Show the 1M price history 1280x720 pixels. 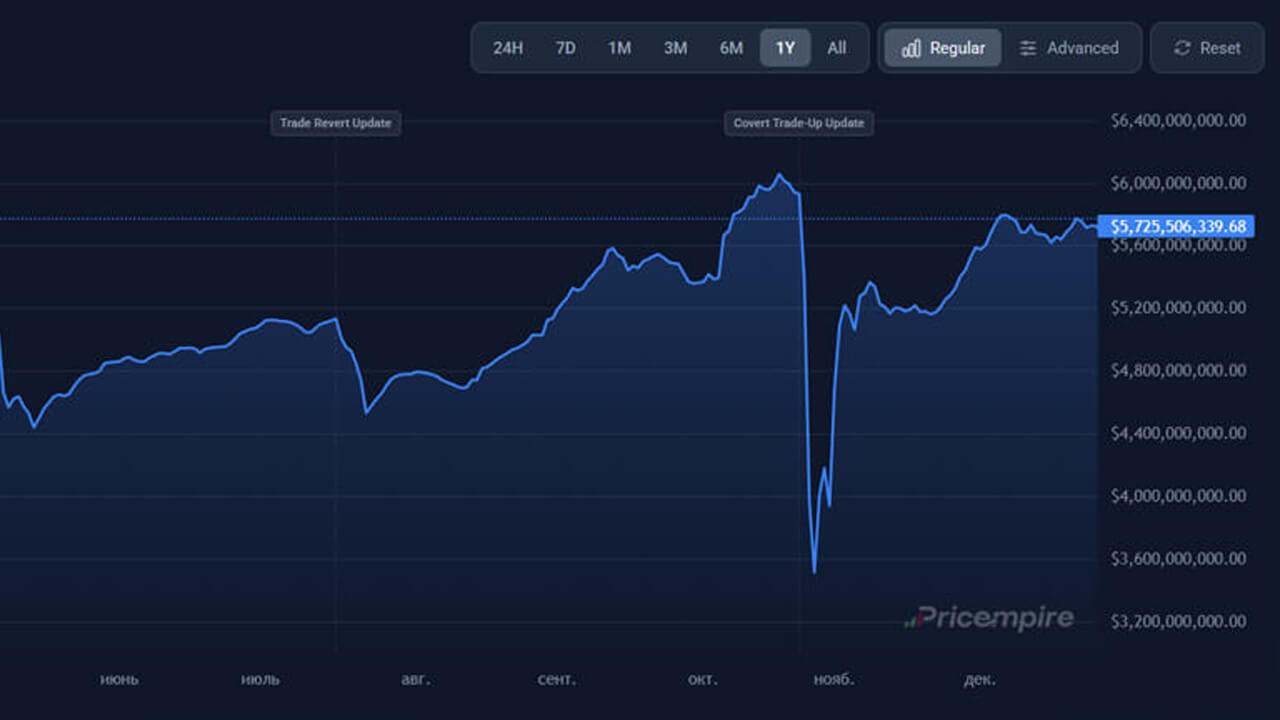coord(620,48)
